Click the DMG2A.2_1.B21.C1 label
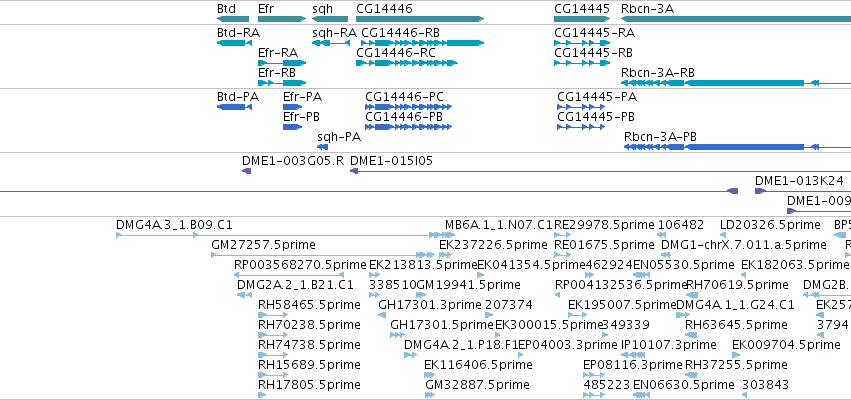This screenshot has height=400, width=851. click(295, 285)
